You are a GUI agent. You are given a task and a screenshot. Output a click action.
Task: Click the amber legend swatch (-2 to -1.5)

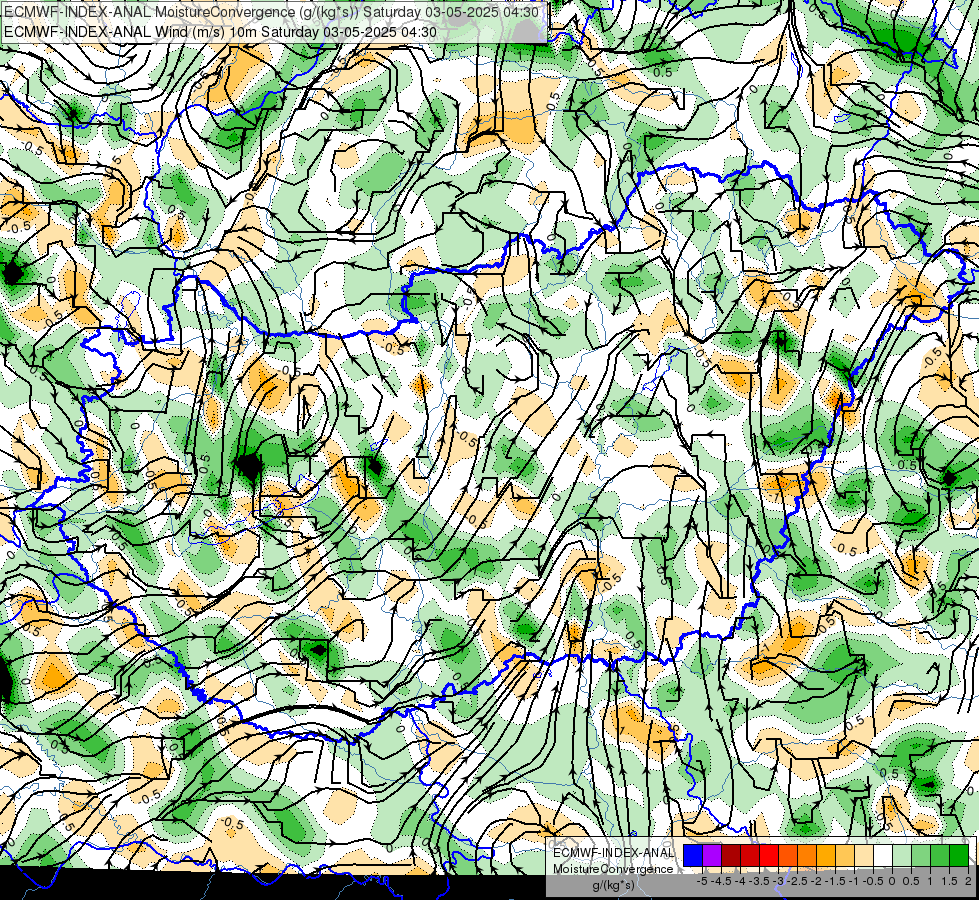[x=826, y=855]
